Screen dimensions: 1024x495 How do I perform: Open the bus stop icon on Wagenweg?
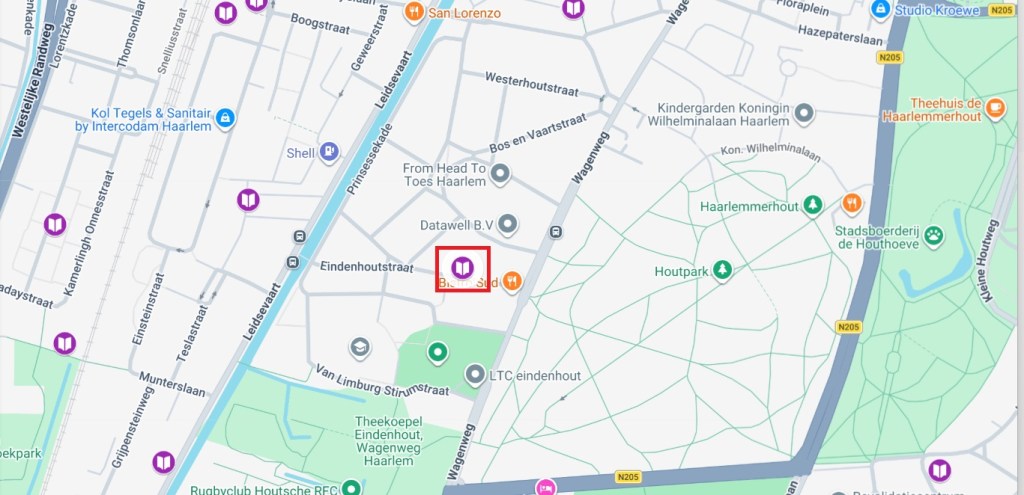556,232
